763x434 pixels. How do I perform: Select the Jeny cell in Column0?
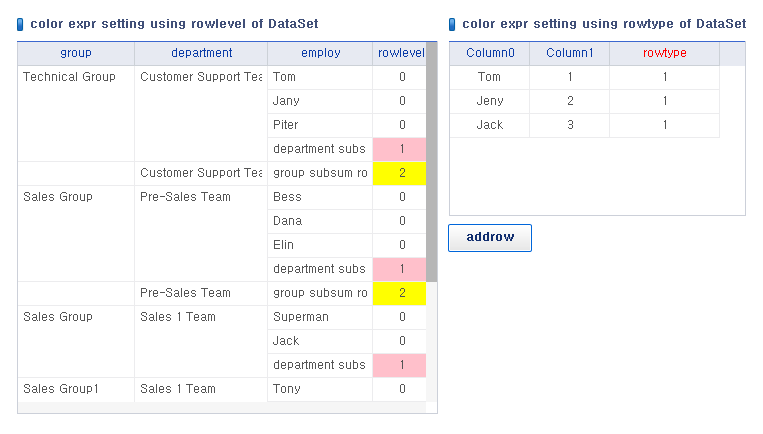coord(490,101)
